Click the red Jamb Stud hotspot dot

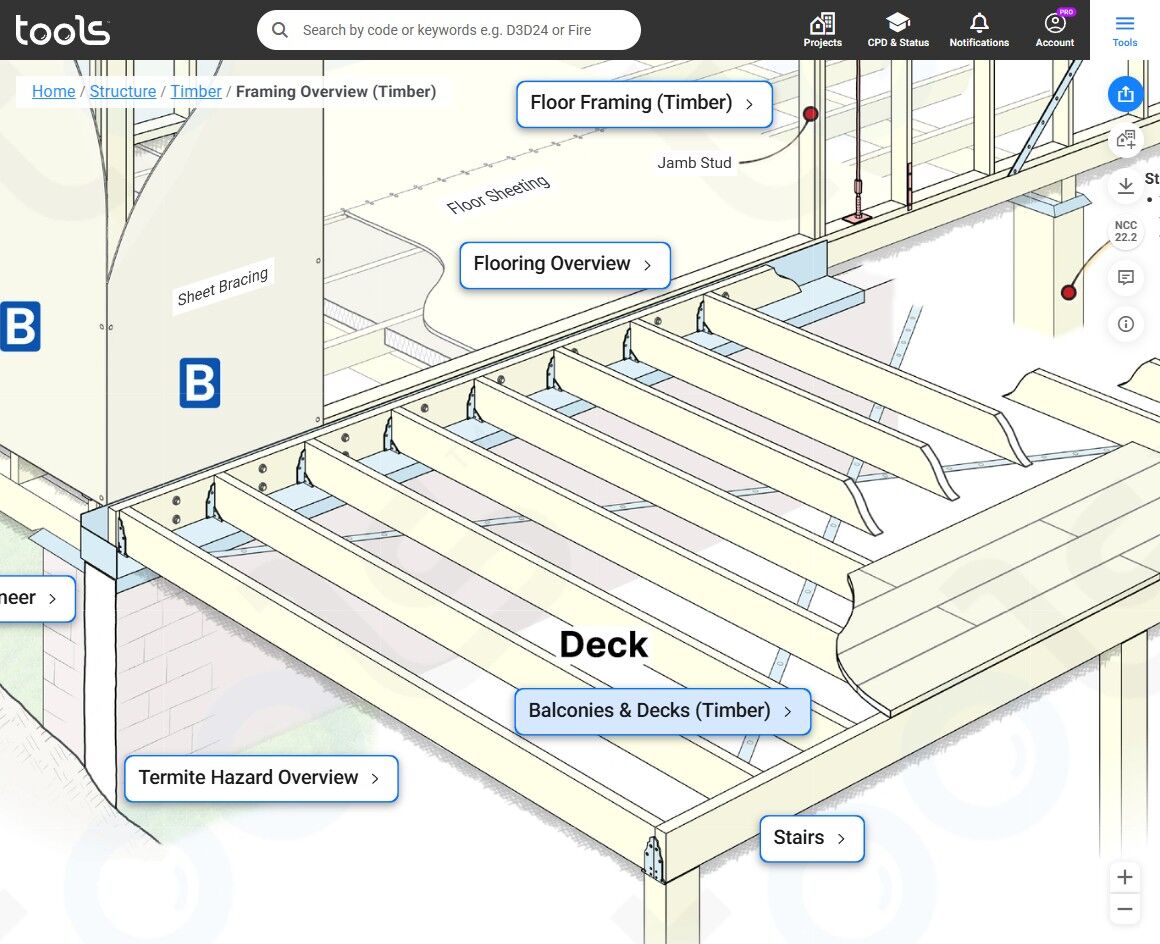tap(810, 114)
